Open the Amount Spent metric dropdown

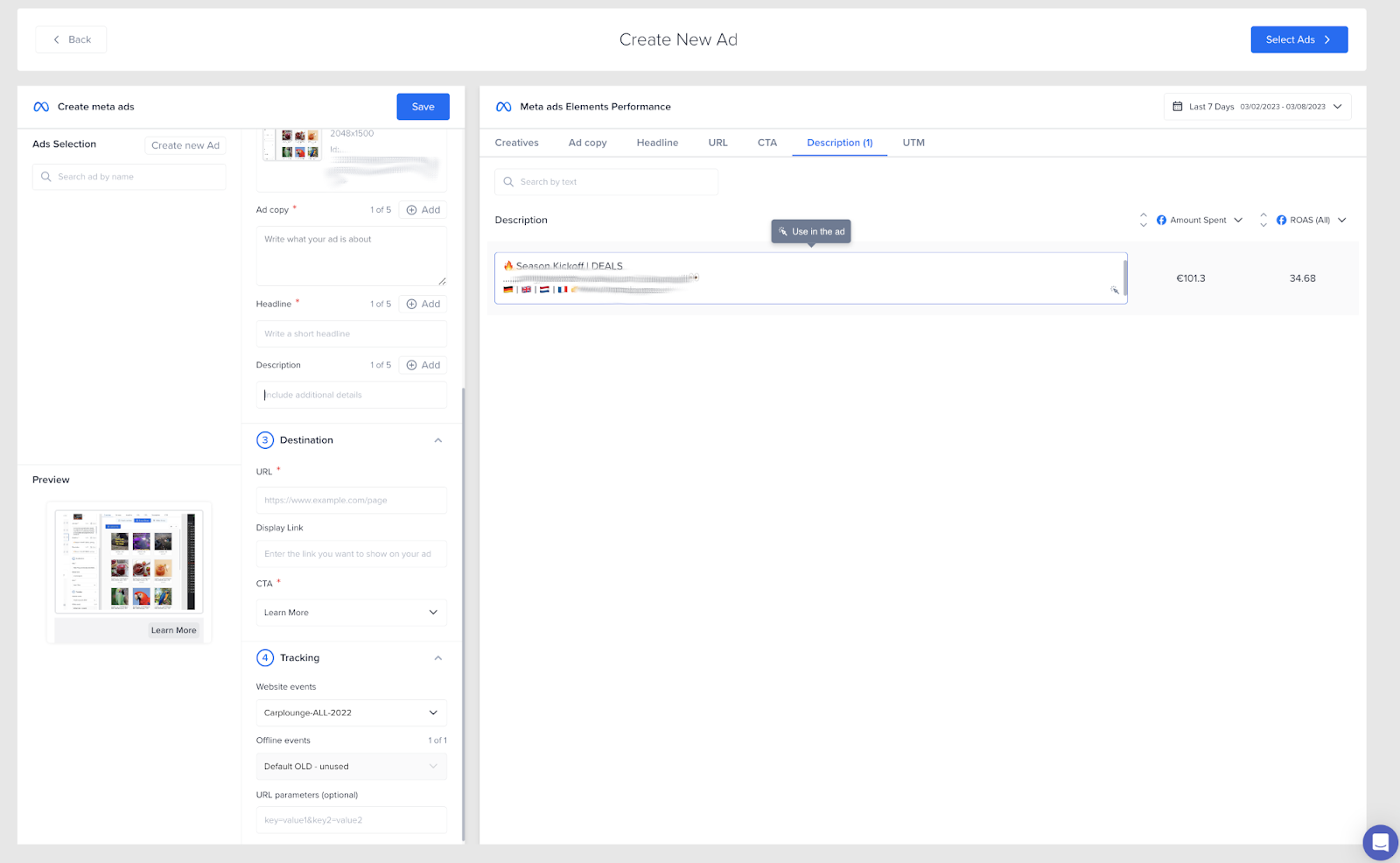click(x=1237, y=220)
